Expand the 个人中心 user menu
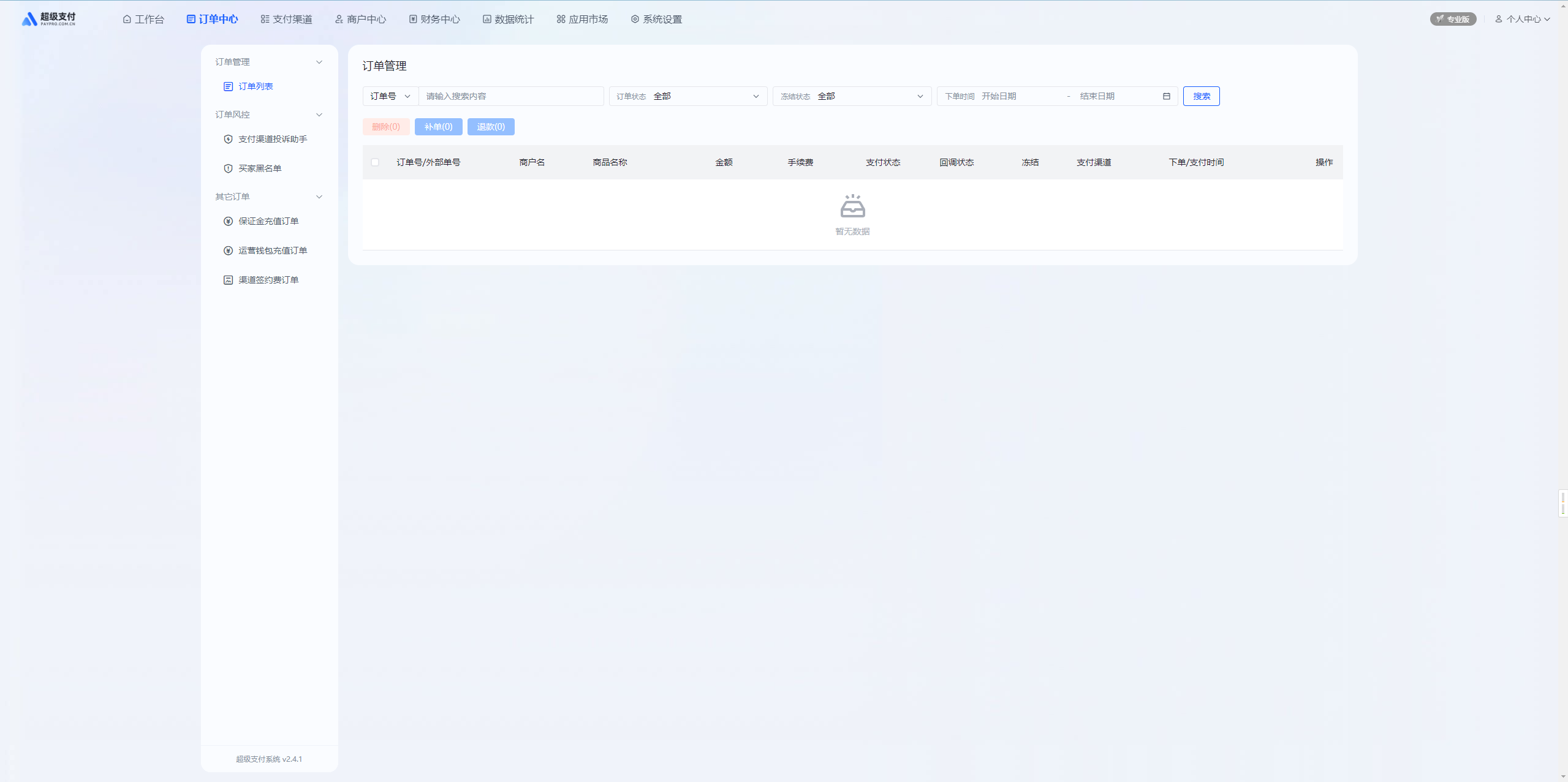 pos(1523,19)
